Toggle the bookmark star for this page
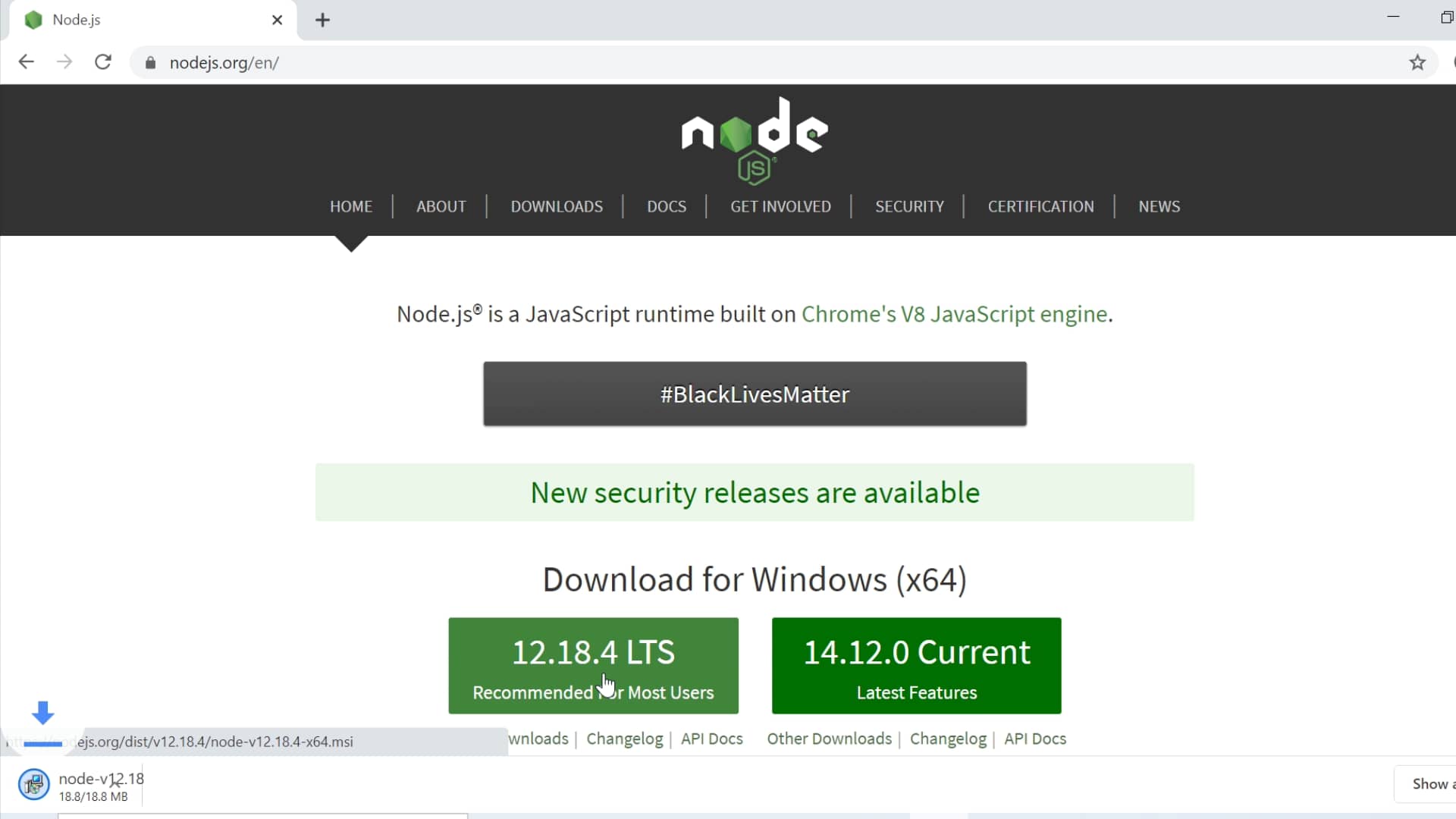 [x=1417, y=62]
